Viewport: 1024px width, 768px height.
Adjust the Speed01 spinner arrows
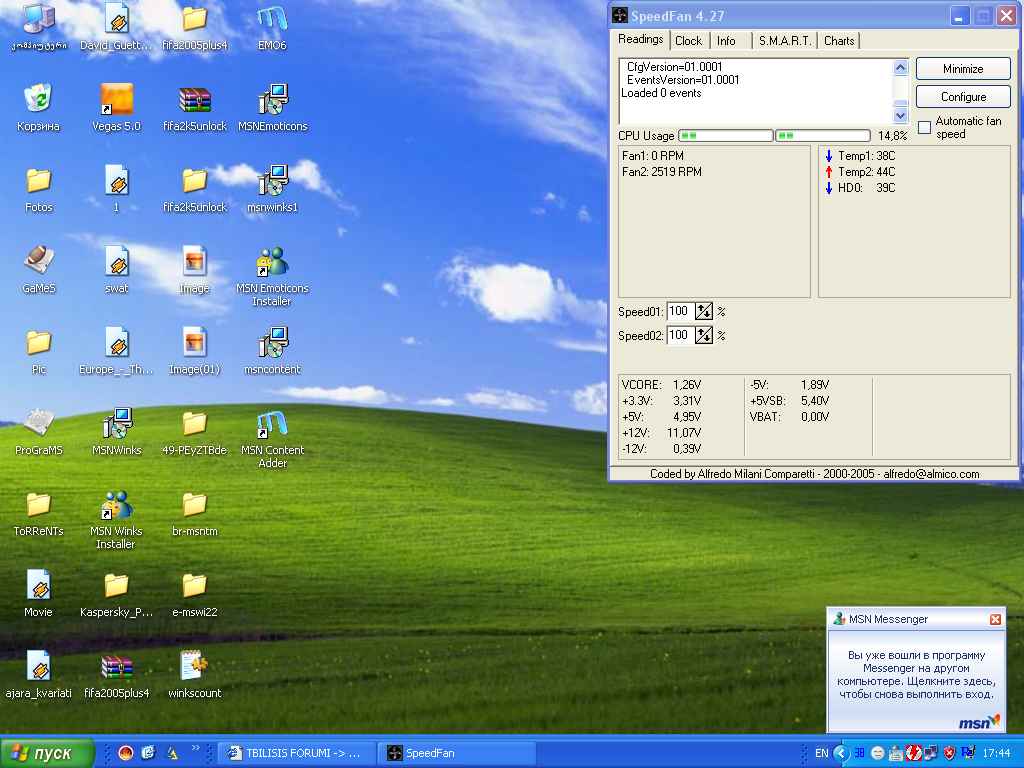[x=703, y=312]
